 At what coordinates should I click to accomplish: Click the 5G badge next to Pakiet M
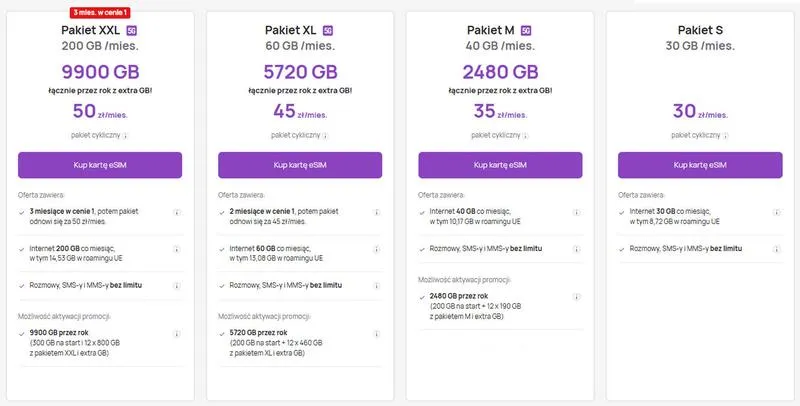coord(526,31)
